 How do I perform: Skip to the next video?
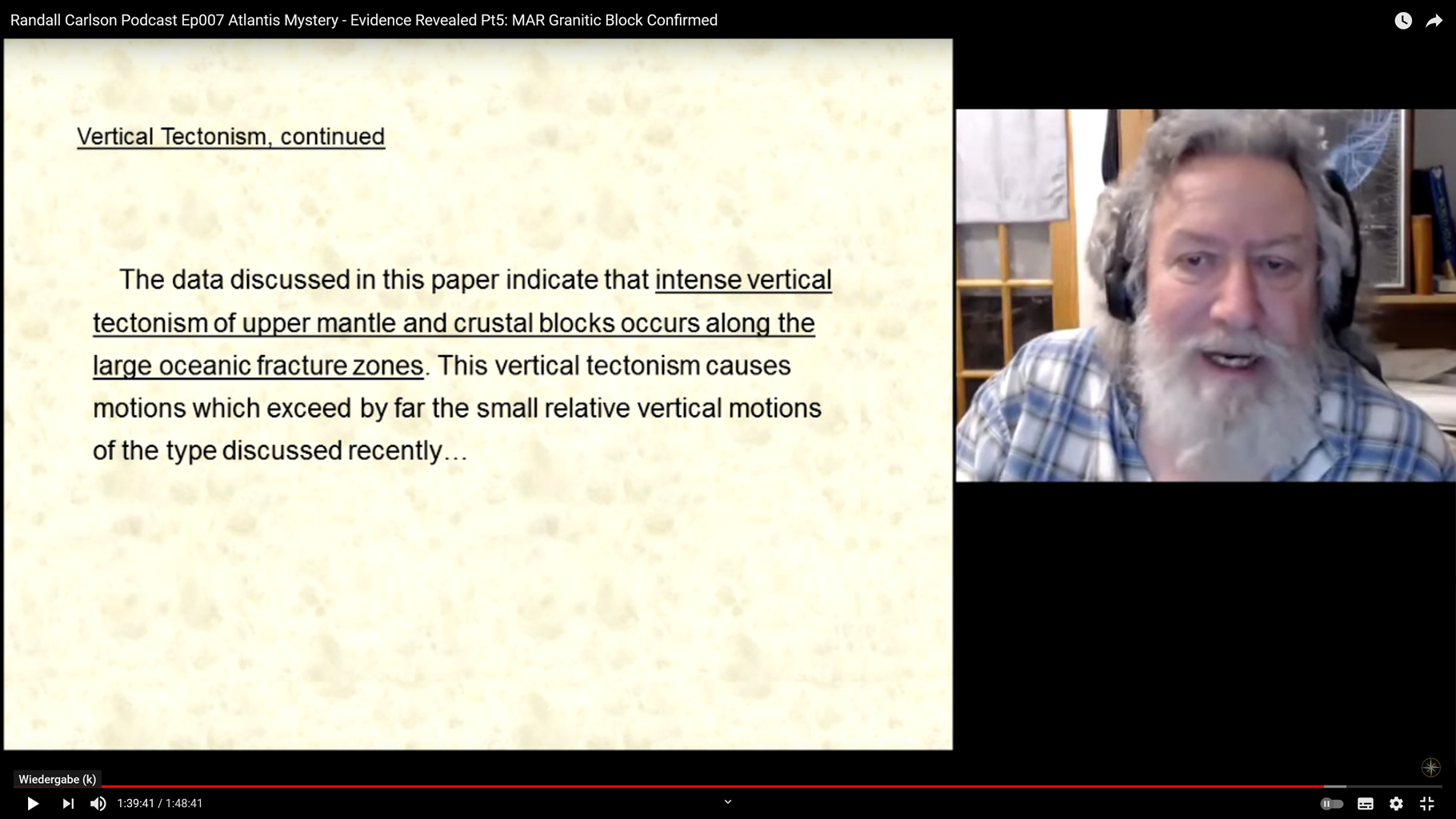(x=68, y=804)
